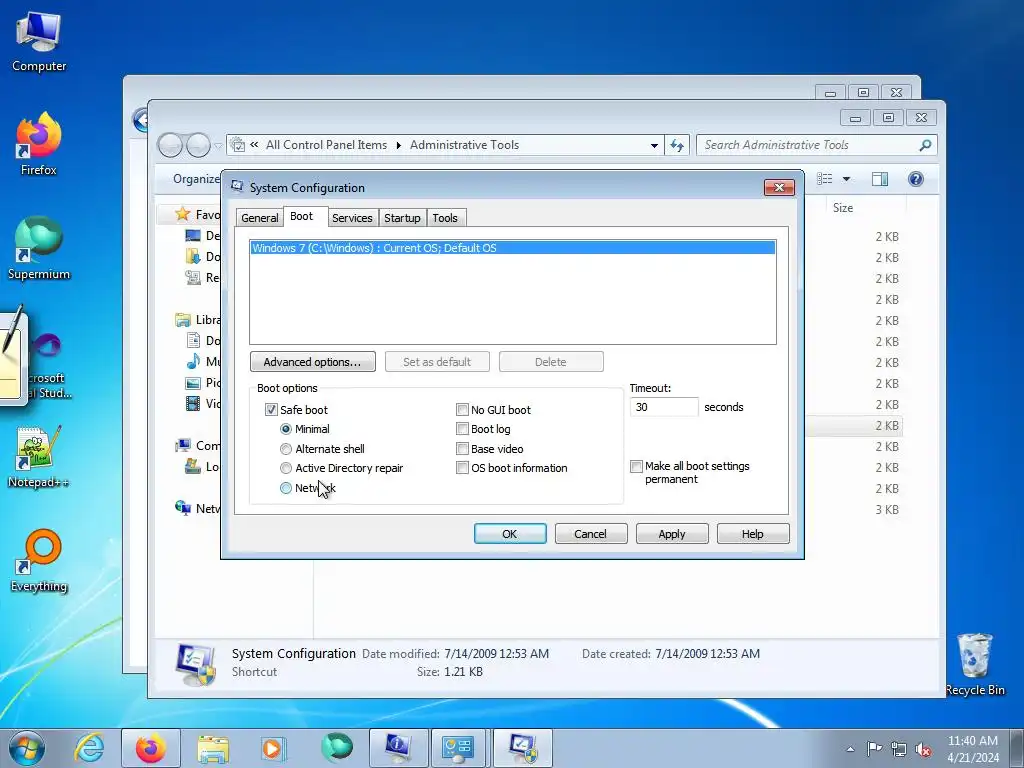Click the Explorer help icon
Screen dimensions: 1024x768
(916, 179)
